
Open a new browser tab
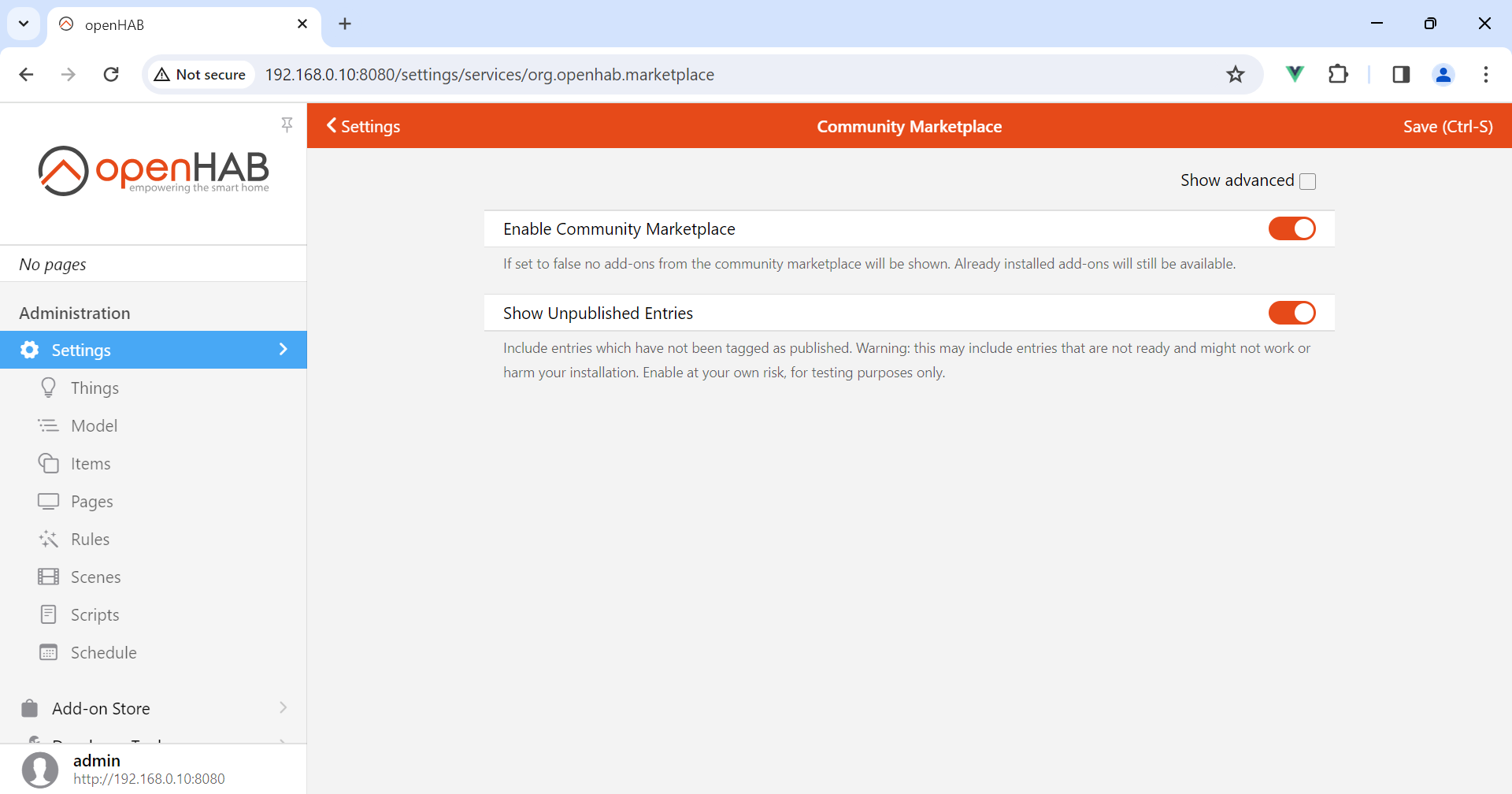click(345, 24)
